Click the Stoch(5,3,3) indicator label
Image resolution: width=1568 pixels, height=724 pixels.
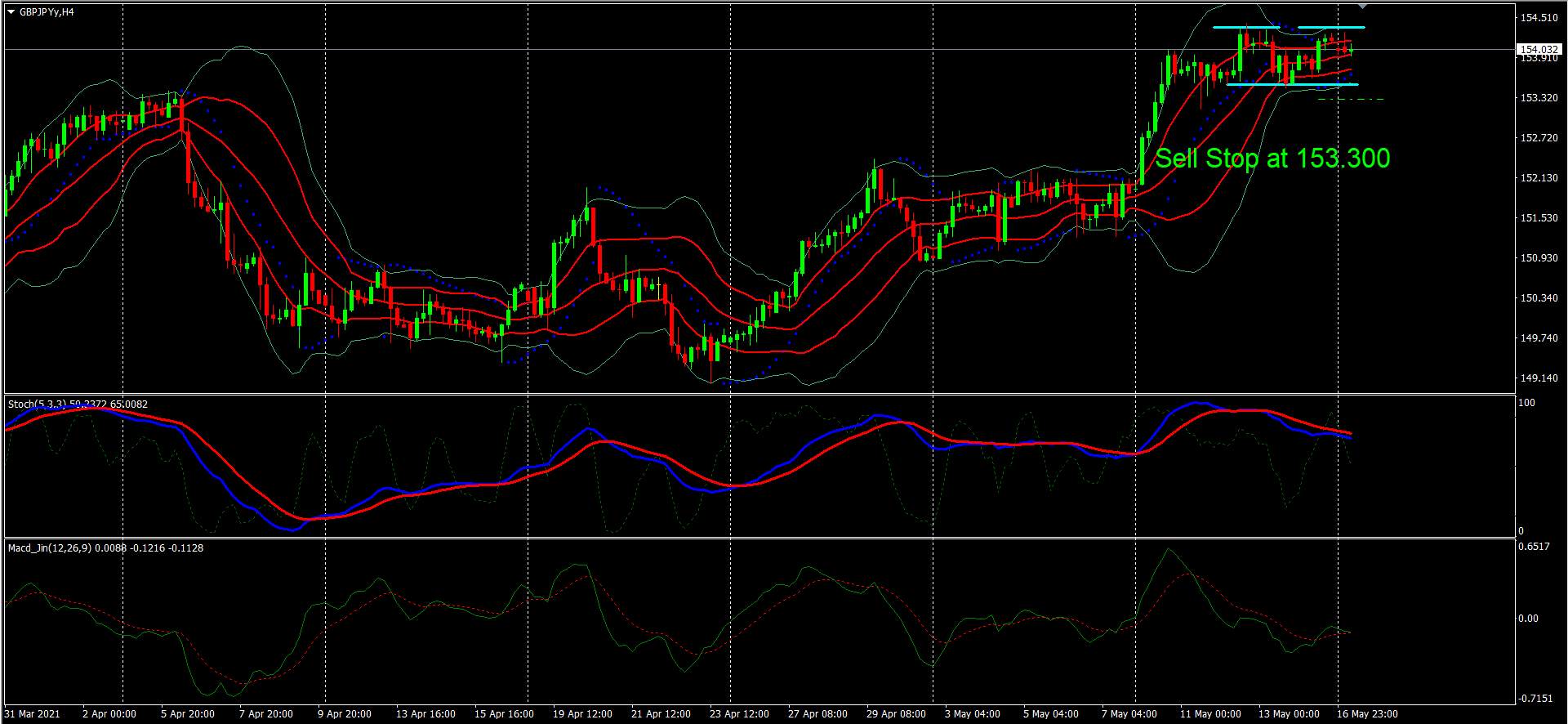point(78,404)
